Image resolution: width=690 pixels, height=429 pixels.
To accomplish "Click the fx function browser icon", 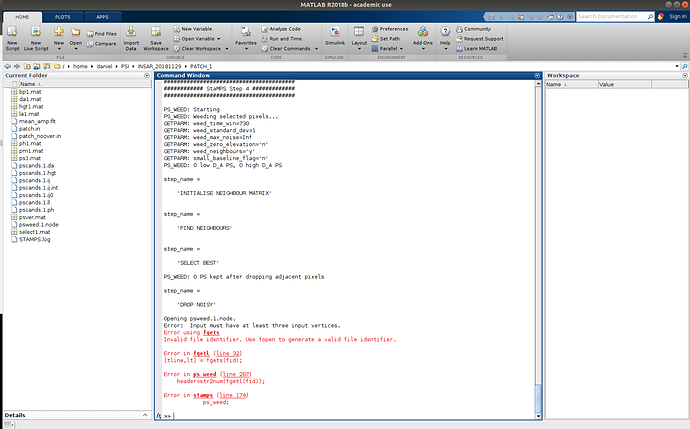I will (158, 416).
